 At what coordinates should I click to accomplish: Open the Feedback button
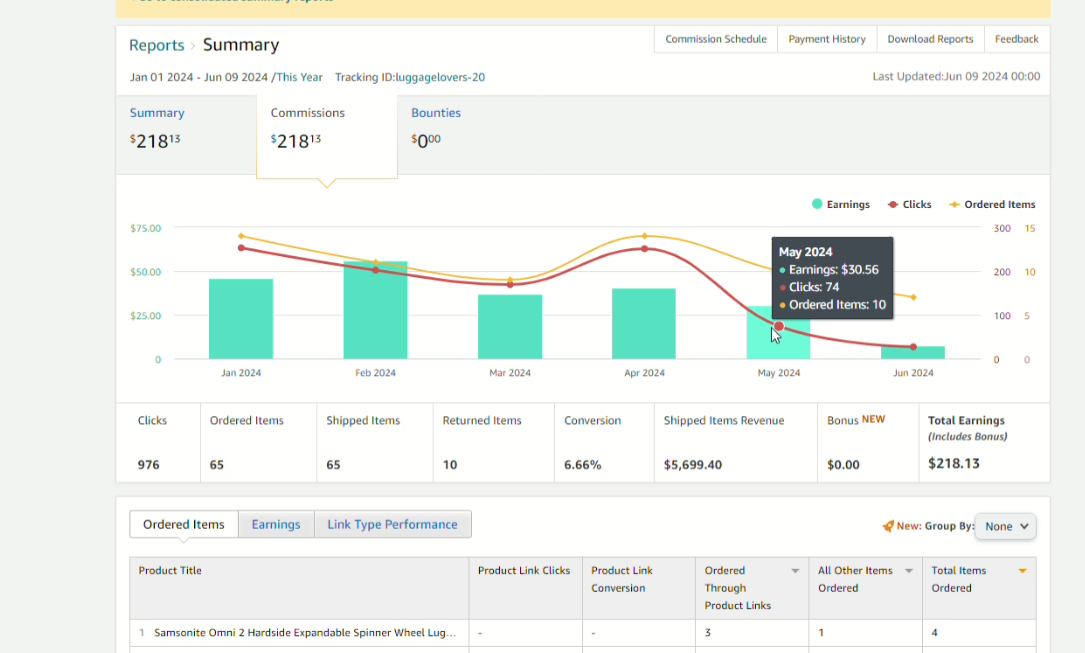(1016, 39)
